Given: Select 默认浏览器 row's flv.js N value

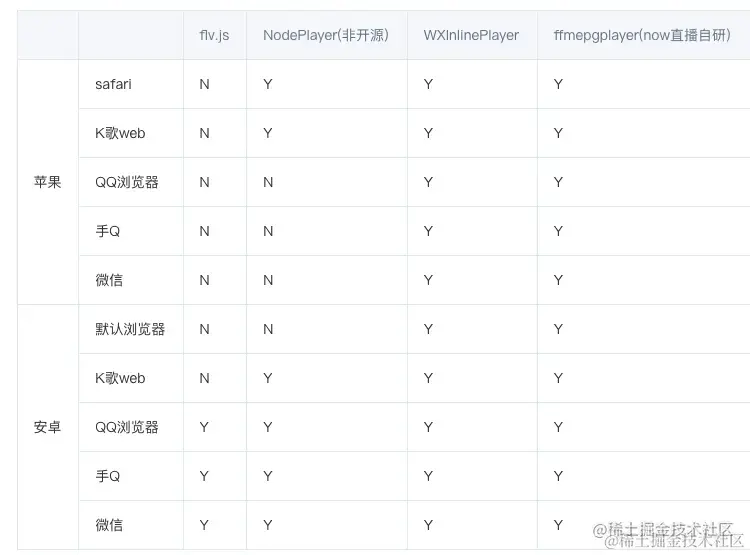Looking at the screenshot, I should point(204,329).
